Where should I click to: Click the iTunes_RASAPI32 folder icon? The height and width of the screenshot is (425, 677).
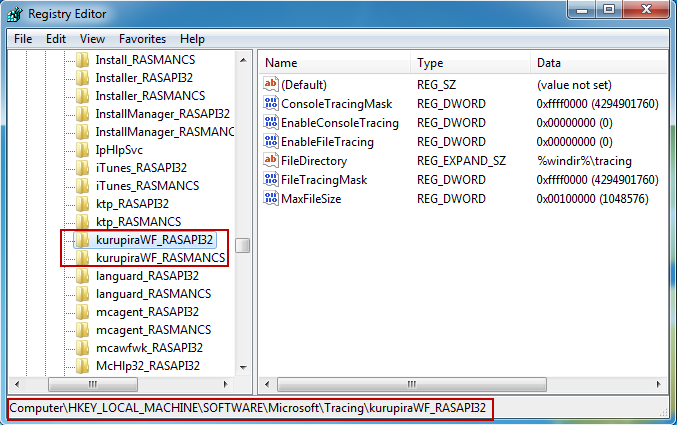point(82,168)
